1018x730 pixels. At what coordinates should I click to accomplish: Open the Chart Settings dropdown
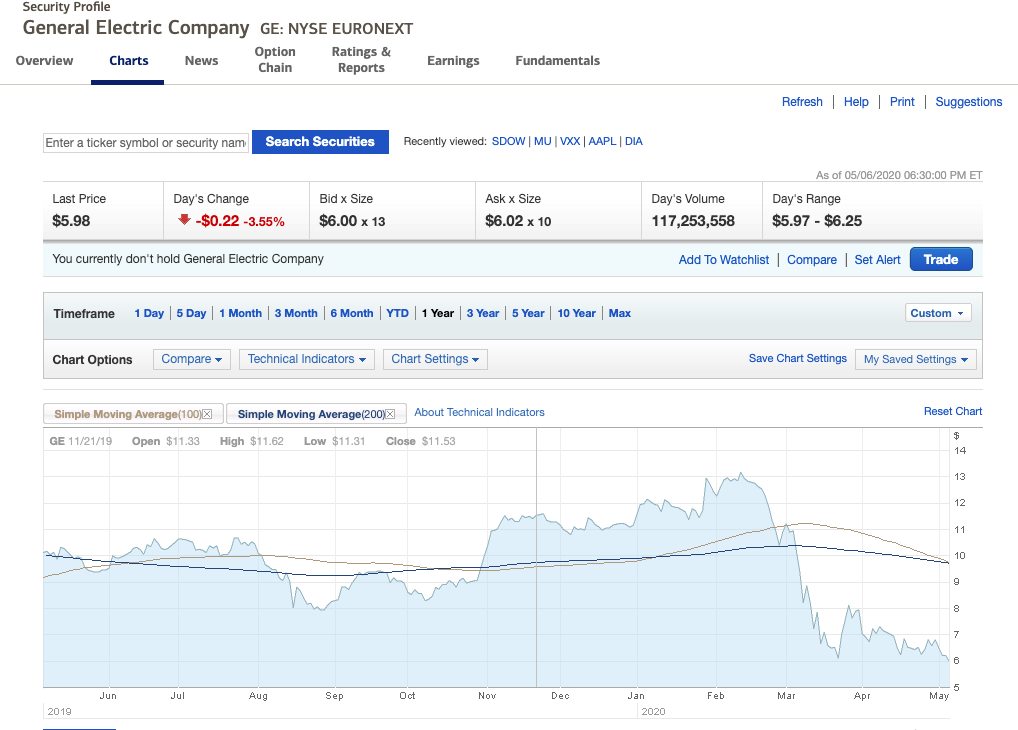(435, 359)
